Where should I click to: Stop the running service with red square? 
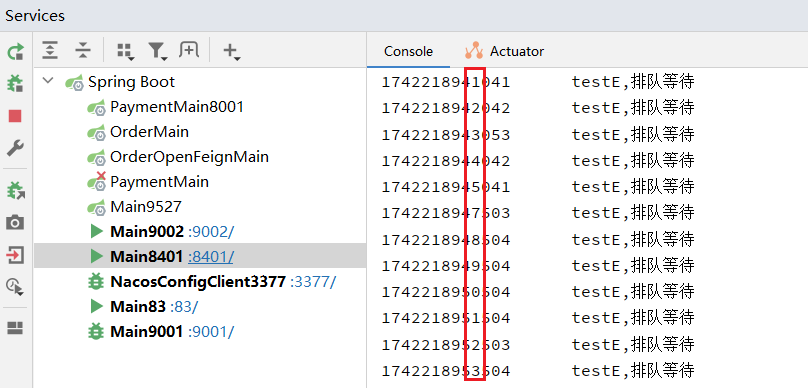click(x=15, y=116)
